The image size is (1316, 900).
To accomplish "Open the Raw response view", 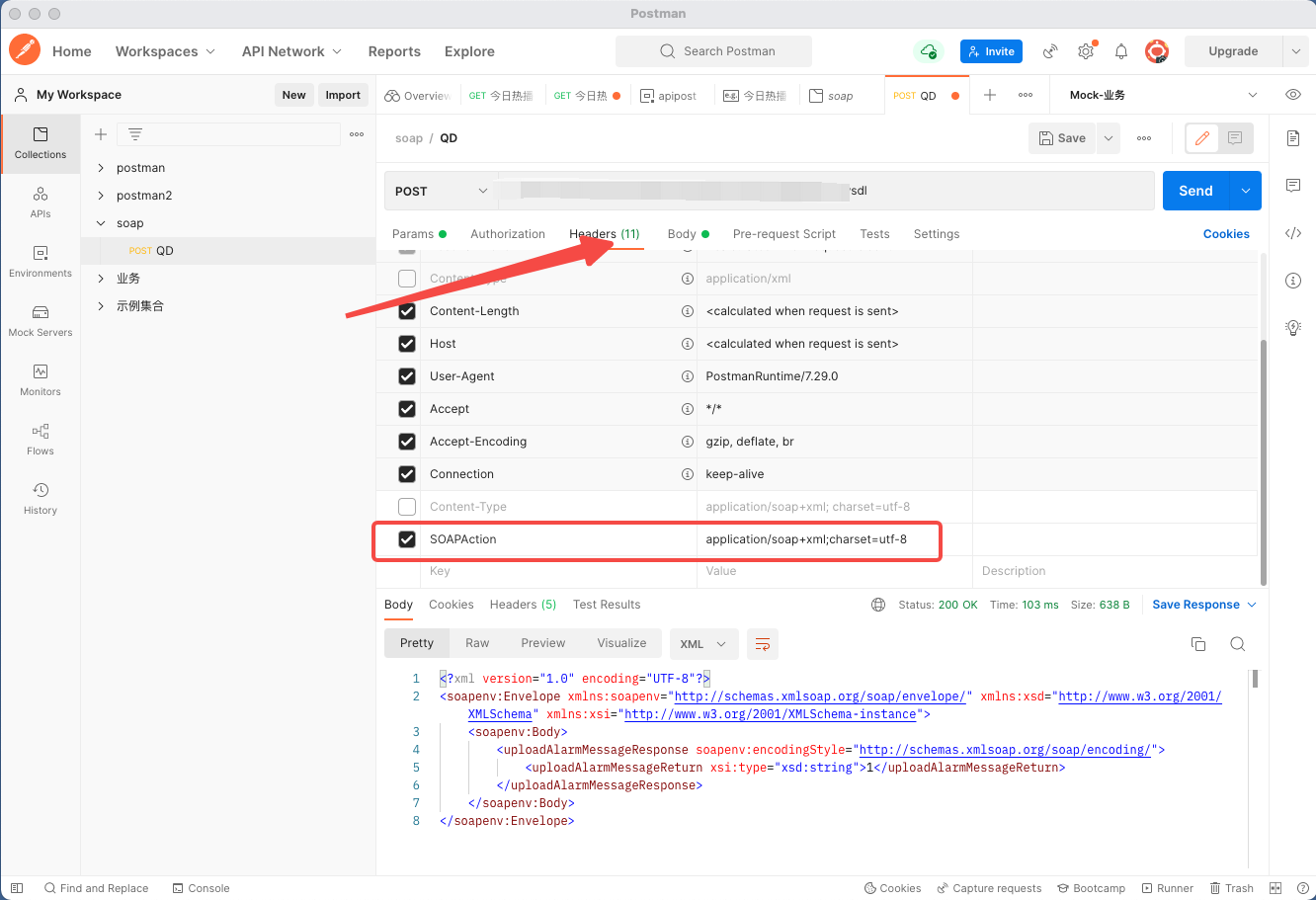I will point(477,642).
